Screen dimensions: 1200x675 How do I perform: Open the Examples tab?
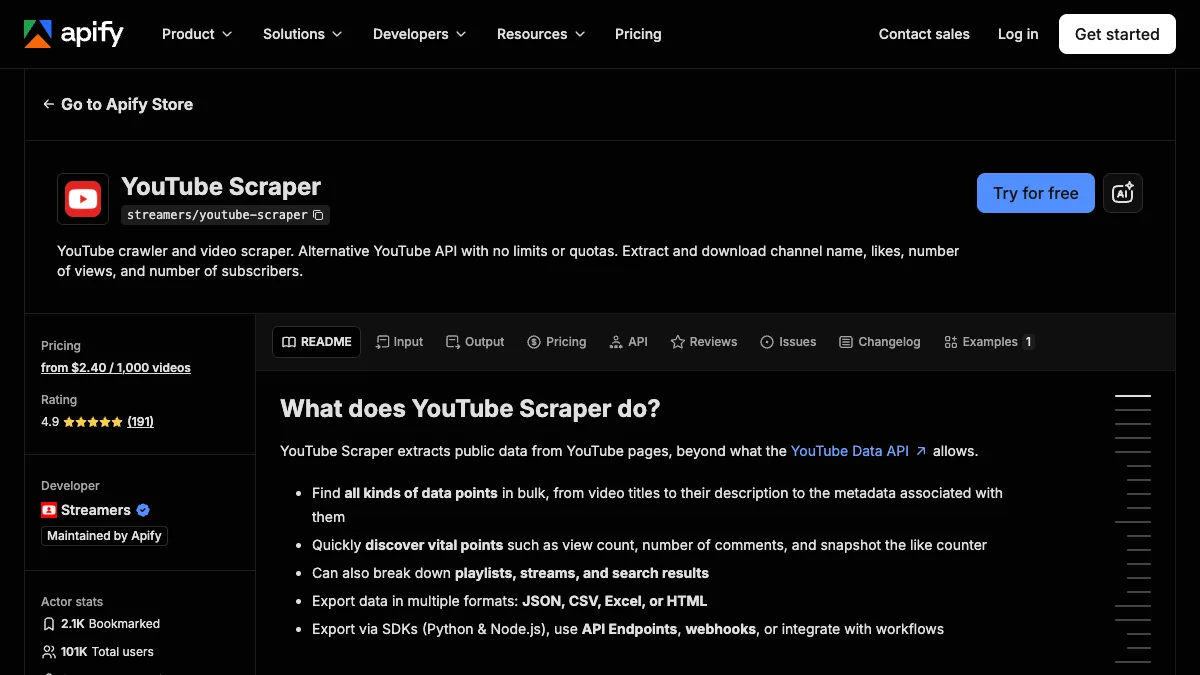tap(988, 342)
